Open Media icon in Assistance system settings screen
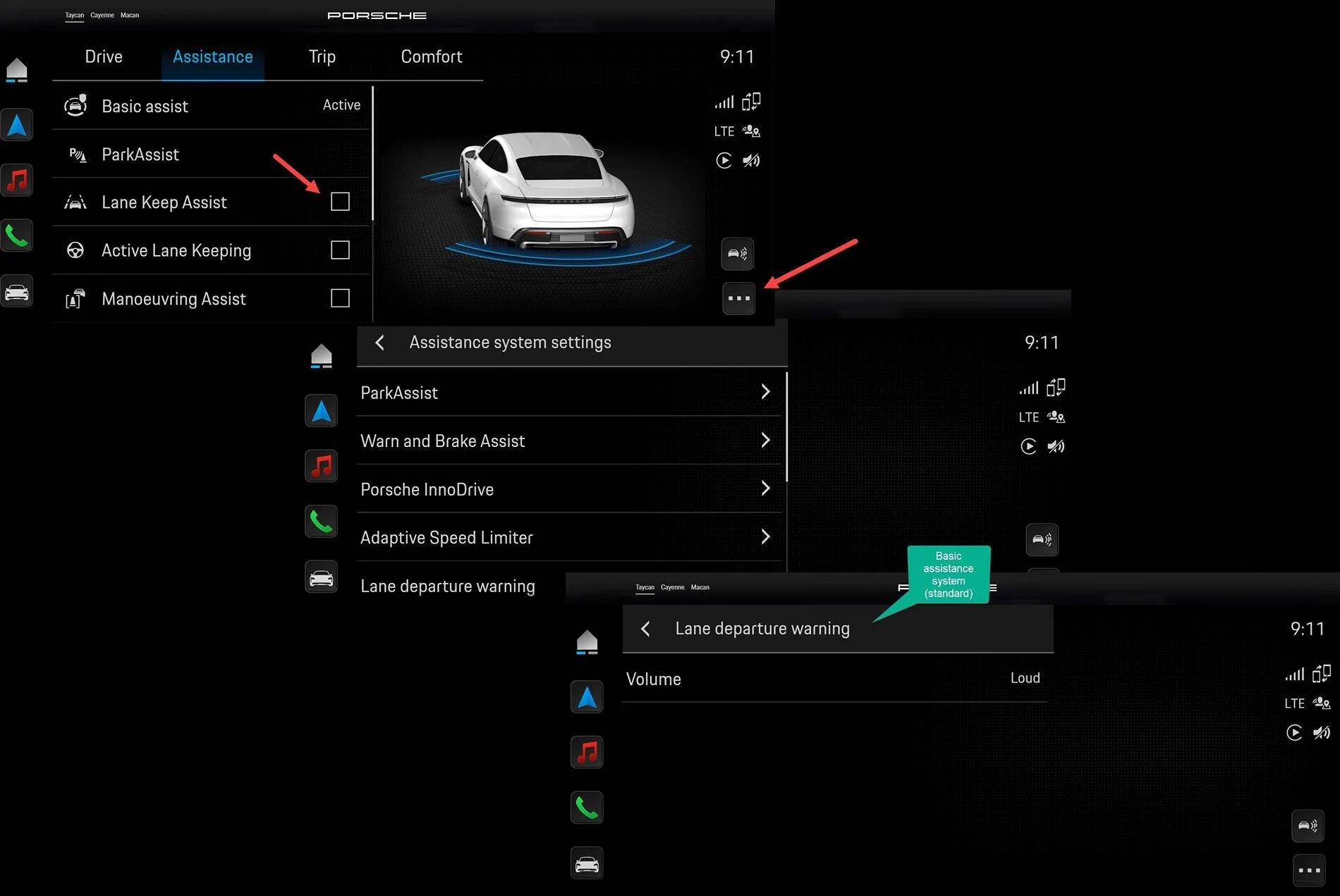The height and width of the screenshot is (896, 1340). click(322, 466)
